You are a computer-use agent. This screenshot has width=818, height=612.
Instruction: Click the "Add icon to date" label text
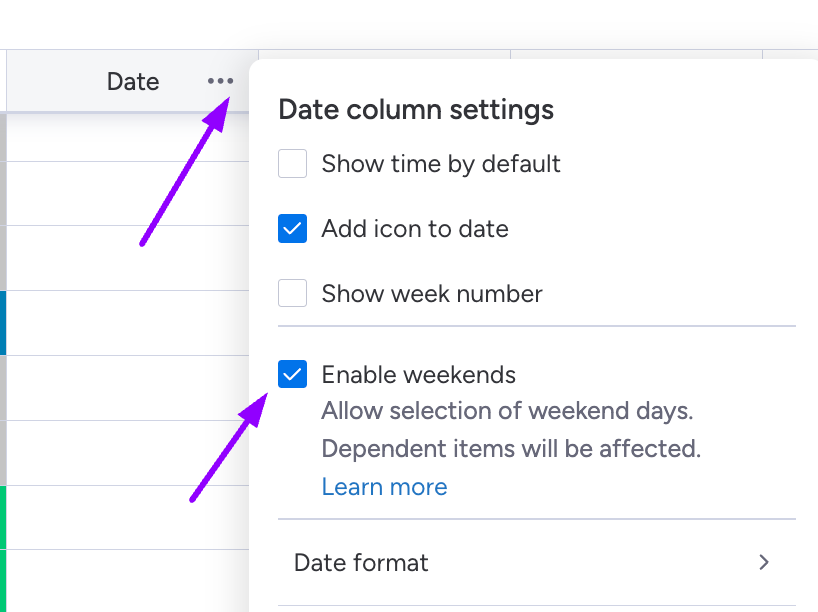[x=415, y=229]
